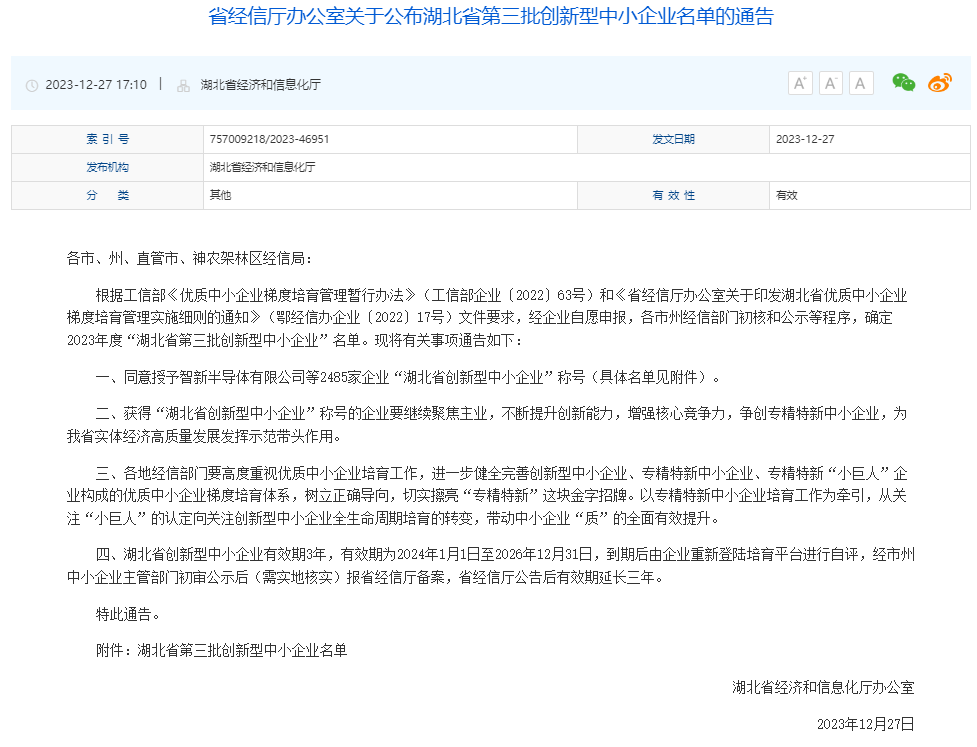Click the decrease font size A- icon
Viewport: 977px width, 747px height.
tap(831, 83)
